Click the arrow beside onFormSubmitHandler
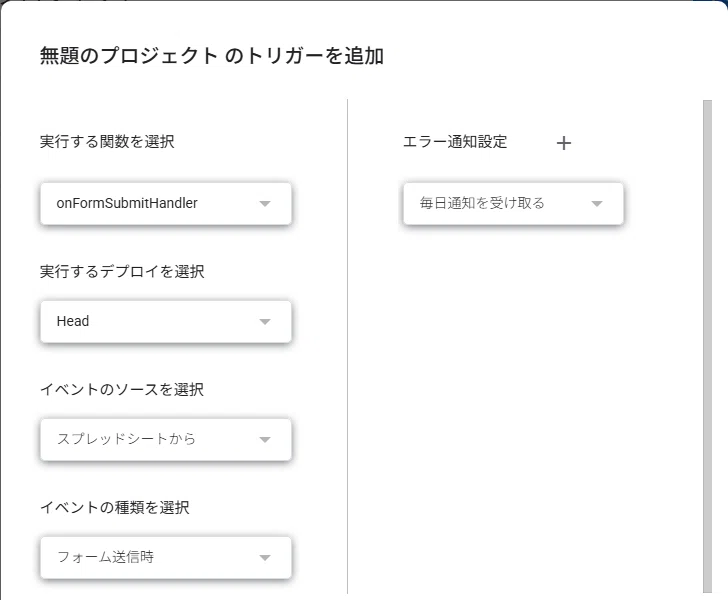Screen dimensions: 728x600 pyautogui.click(x=265, y=203)
